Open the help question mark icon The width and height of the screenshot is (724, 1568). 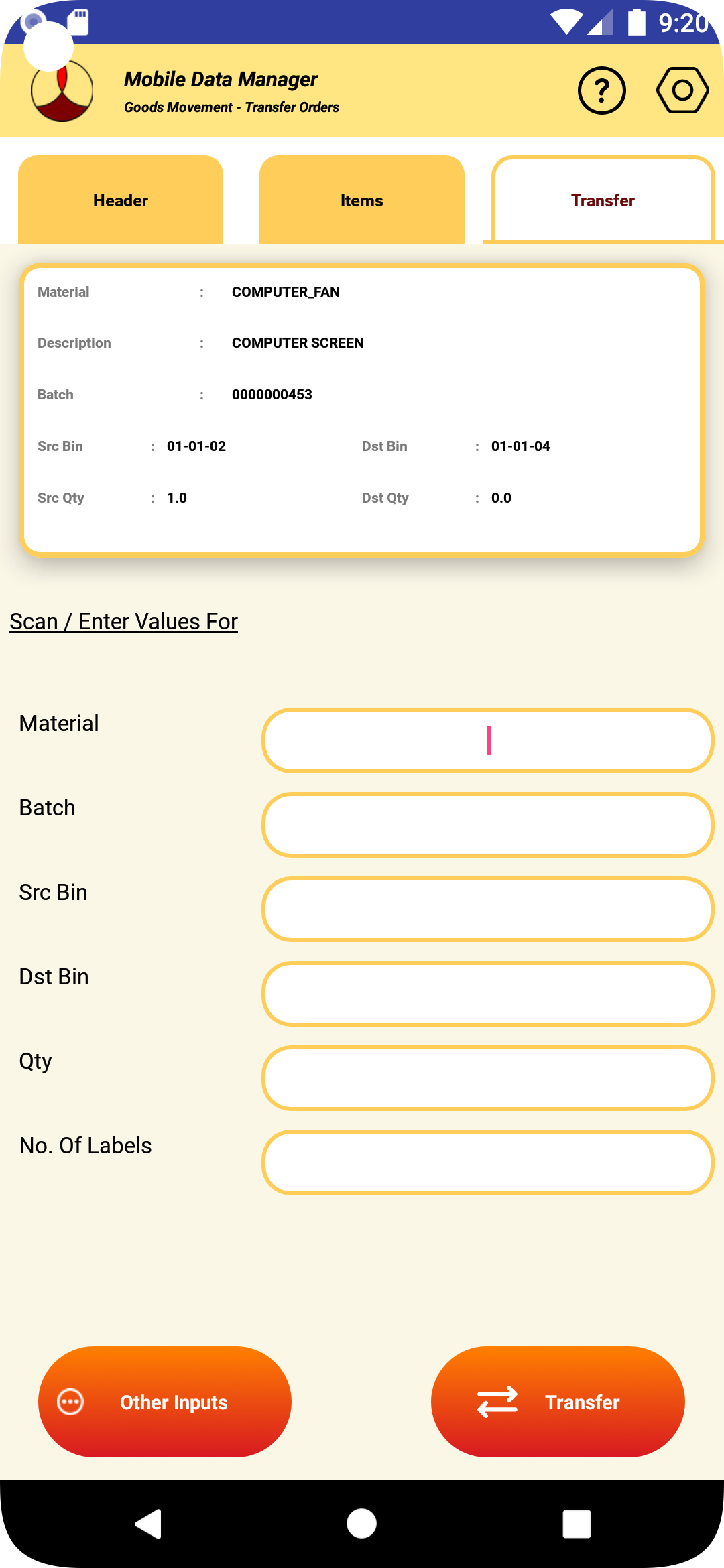tap(601, 90)
